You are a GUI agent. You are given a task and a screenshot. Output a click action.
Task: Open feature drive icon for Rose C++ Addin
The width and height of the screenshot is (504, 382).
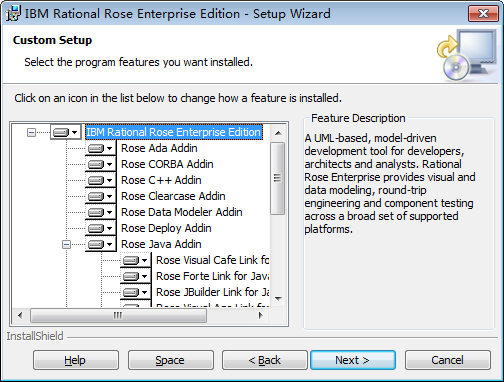point(100,180)
